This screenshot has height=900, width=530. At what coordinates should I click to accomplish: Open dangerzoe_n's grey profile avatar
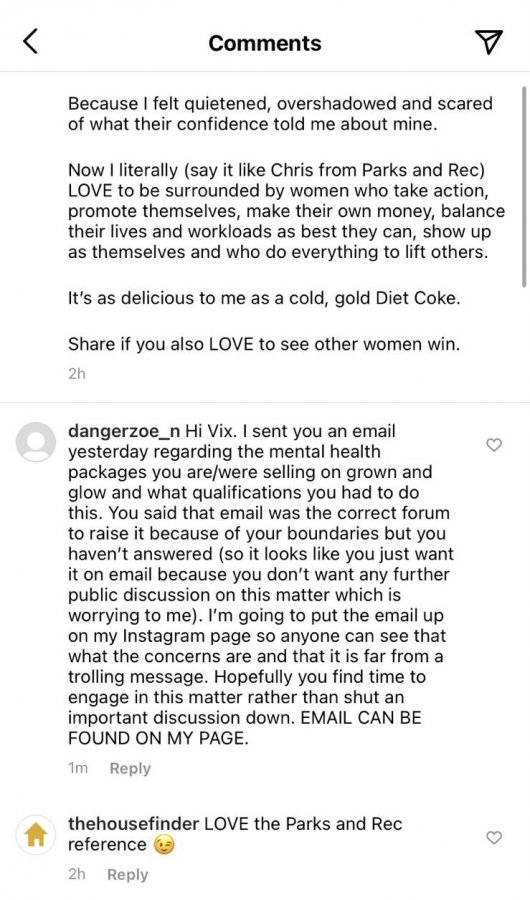(x=36, y=442)
